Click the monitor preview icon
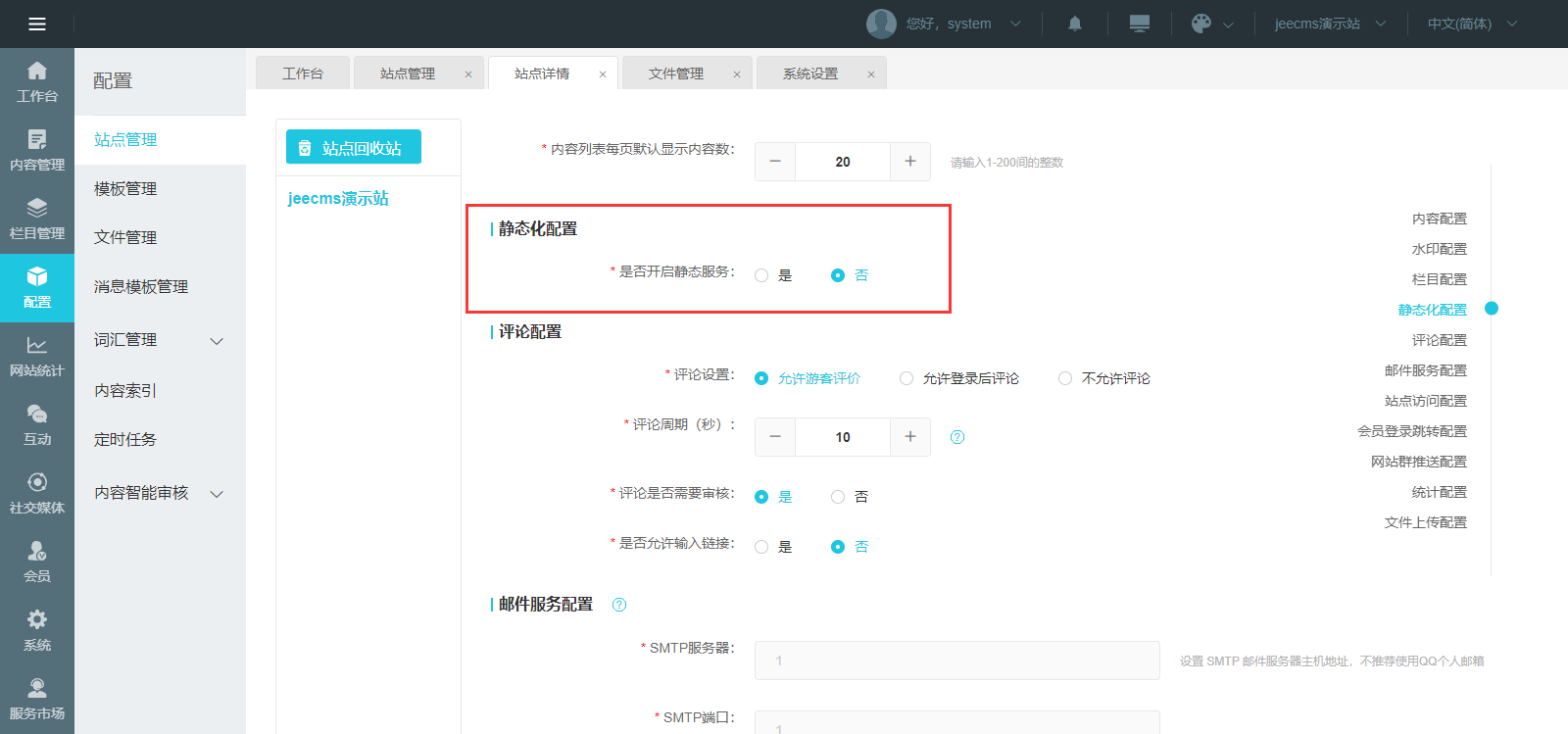Image resolution: width=1568 pixels, height=734 pixels. point(1139,24)
